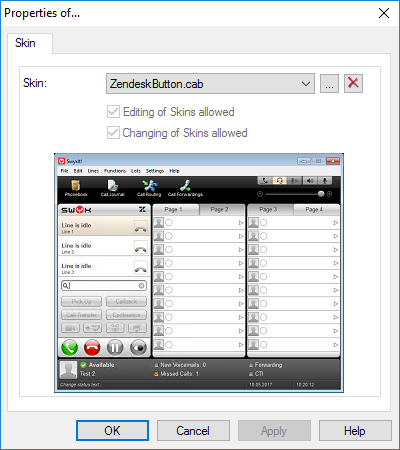The image size is (400, 450).
Task: Click the dropdown arrow of the Skin combo box
Action: 306,84
